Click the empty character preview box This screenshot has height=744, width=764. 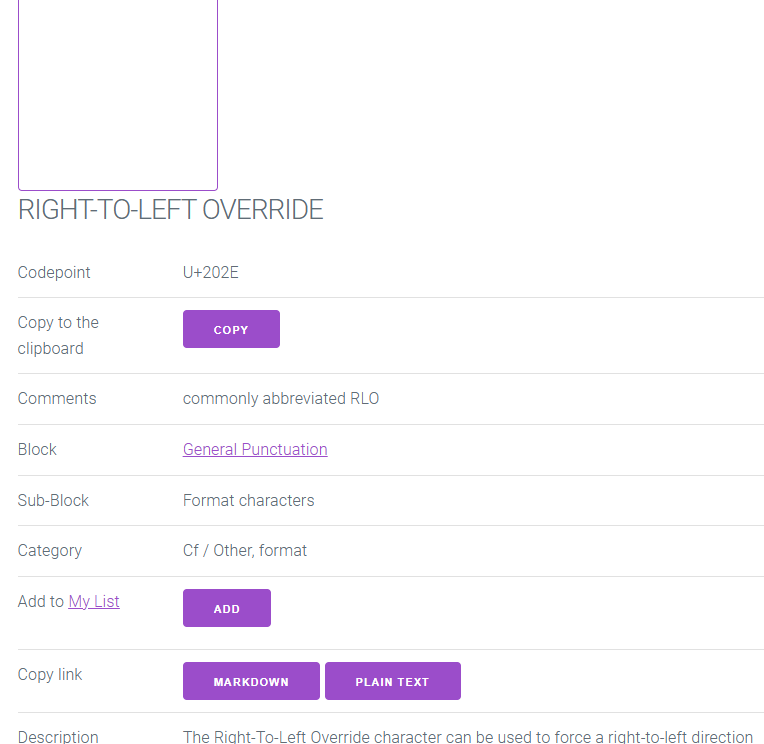point(118,95)
